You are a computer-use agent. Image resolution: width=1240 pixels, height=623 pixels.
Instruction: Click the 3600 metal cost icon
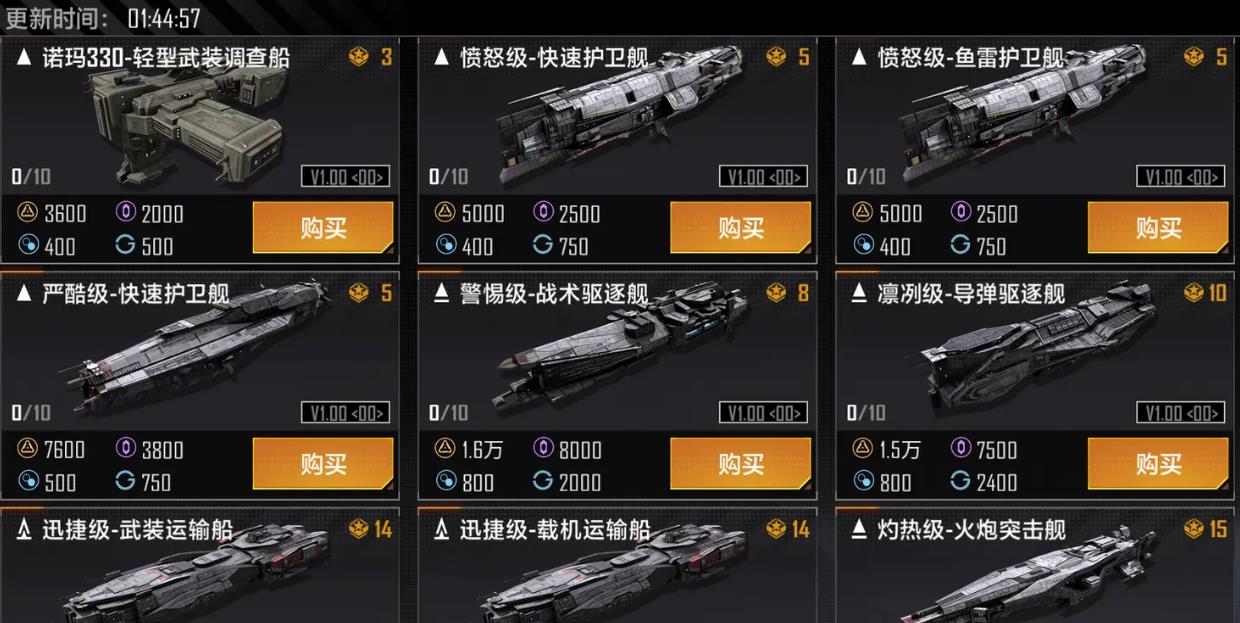(26, 213)
